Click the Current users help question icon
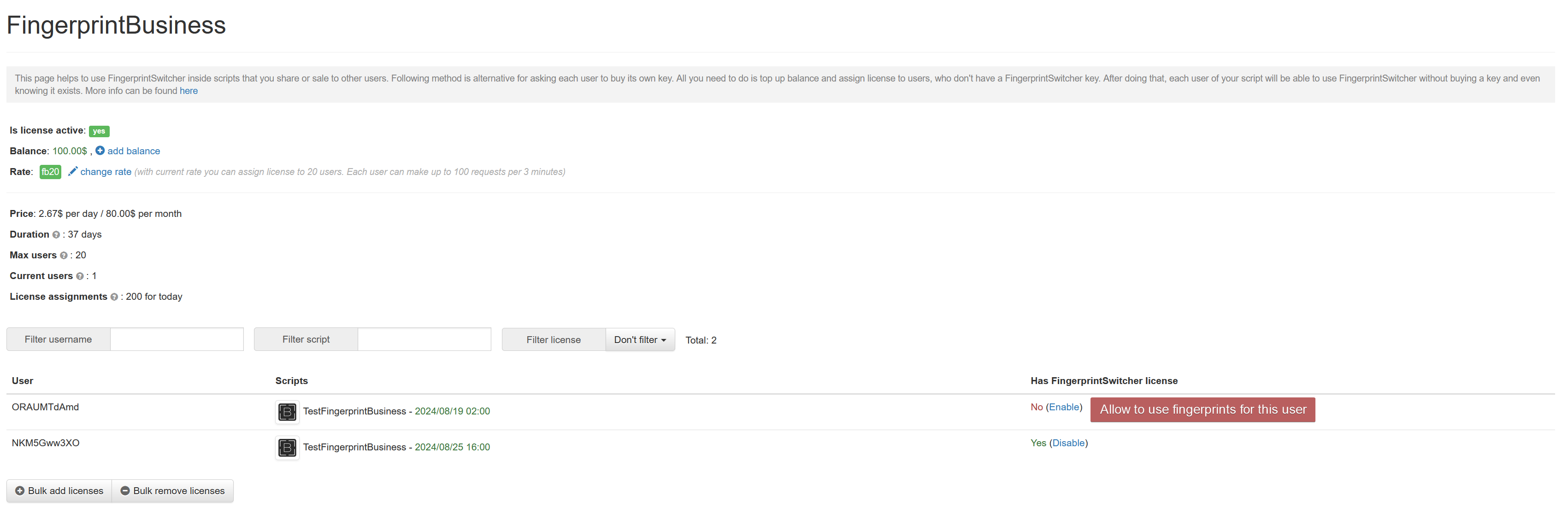The image size is (1568, 513). (80, 276)
